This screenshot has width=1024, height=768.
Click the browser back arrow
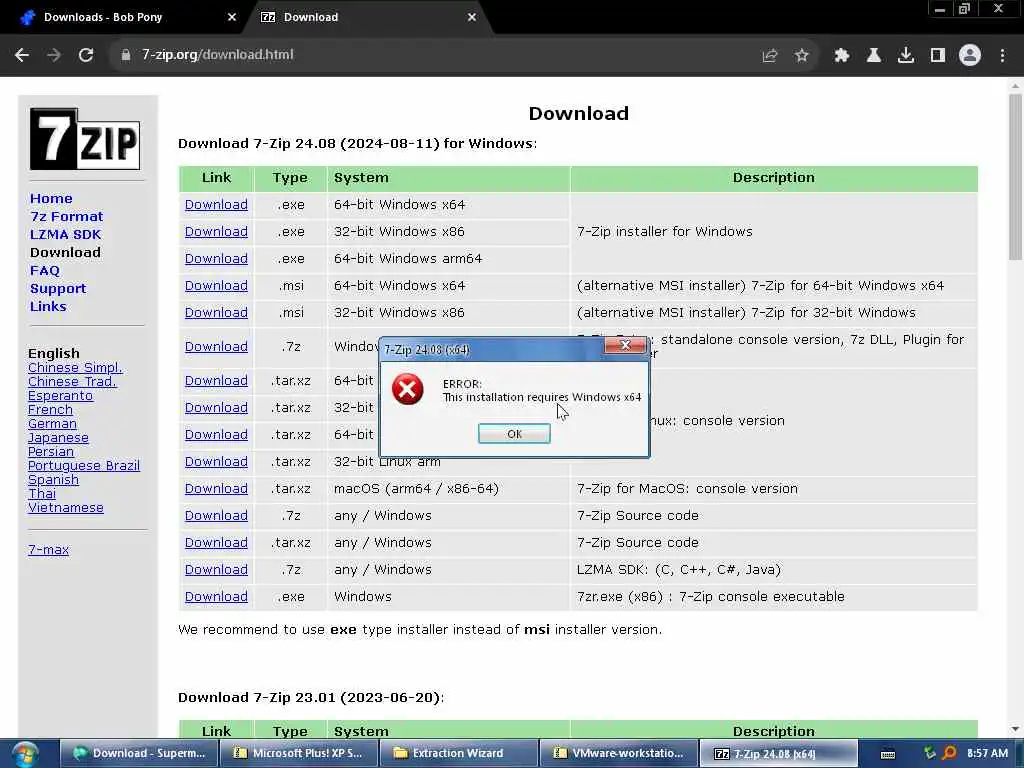coord(22,55)
